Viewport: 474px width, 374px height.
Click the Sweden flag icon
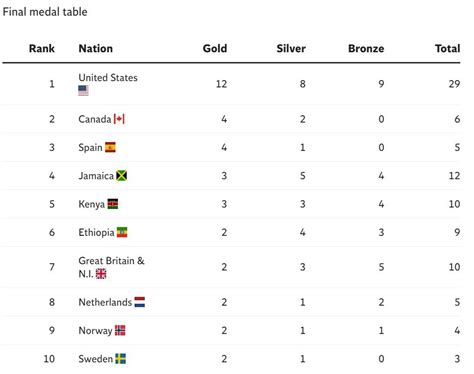tap(121, 359)
